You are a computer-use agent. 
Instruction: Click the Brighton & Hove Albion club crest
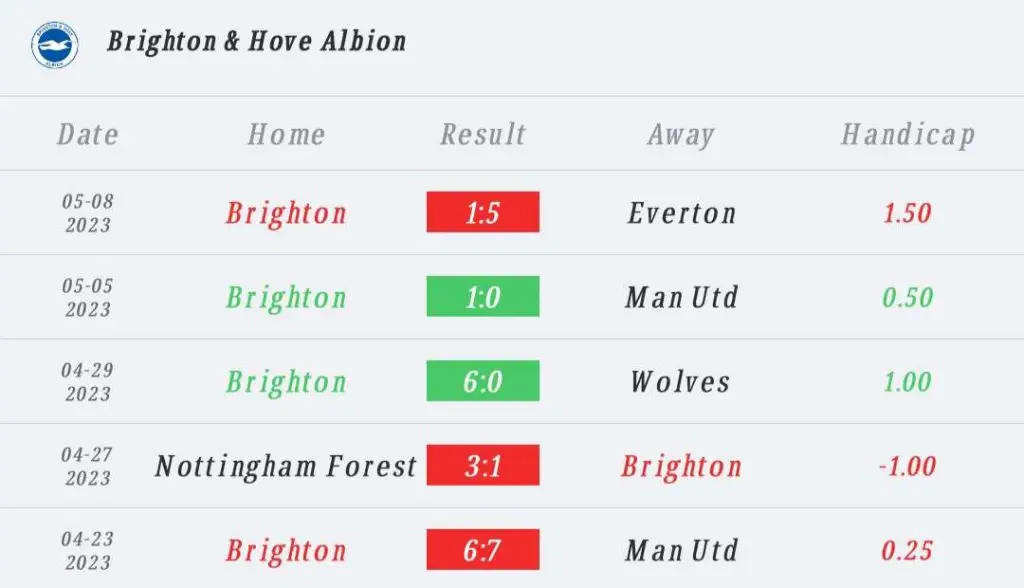[x=55, y=44]
